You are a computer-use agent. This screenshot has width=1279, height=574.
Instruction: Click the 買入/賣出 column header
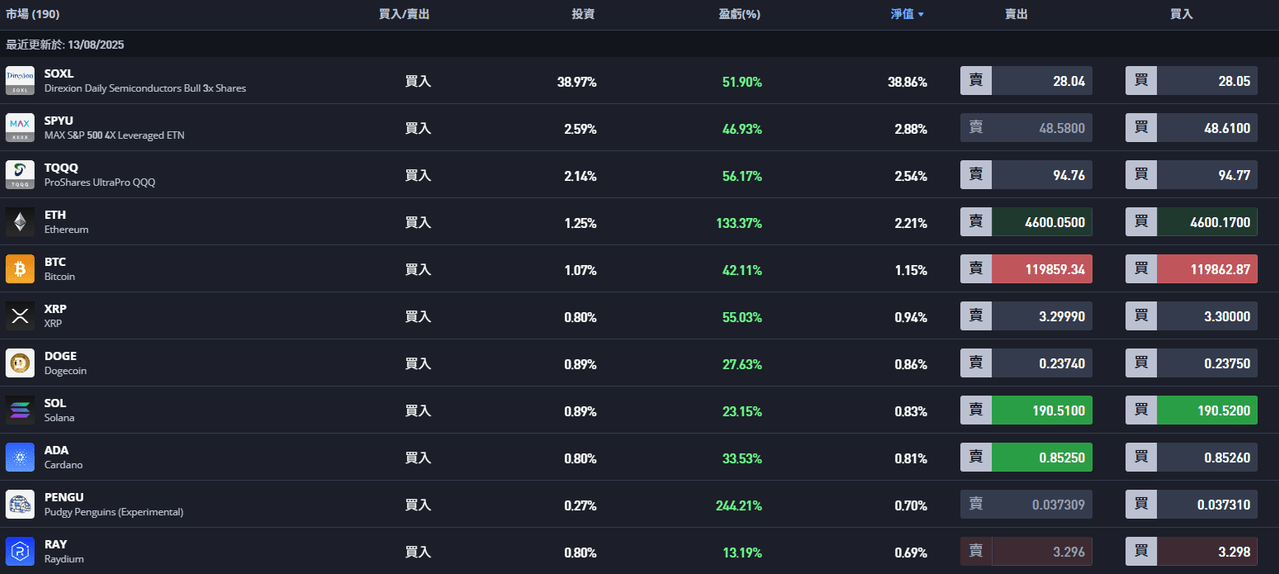pyautogui.click(x=404, y=15)
